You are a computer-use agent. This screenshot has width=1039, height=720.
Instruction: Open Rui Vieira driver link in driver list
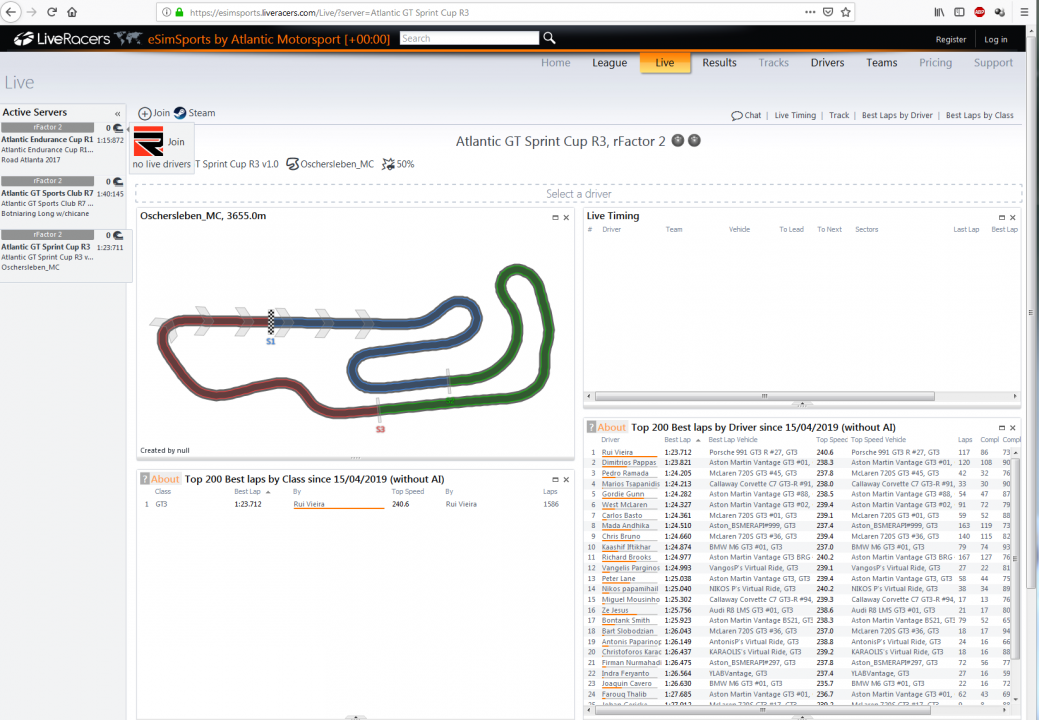tap(617, 452)
